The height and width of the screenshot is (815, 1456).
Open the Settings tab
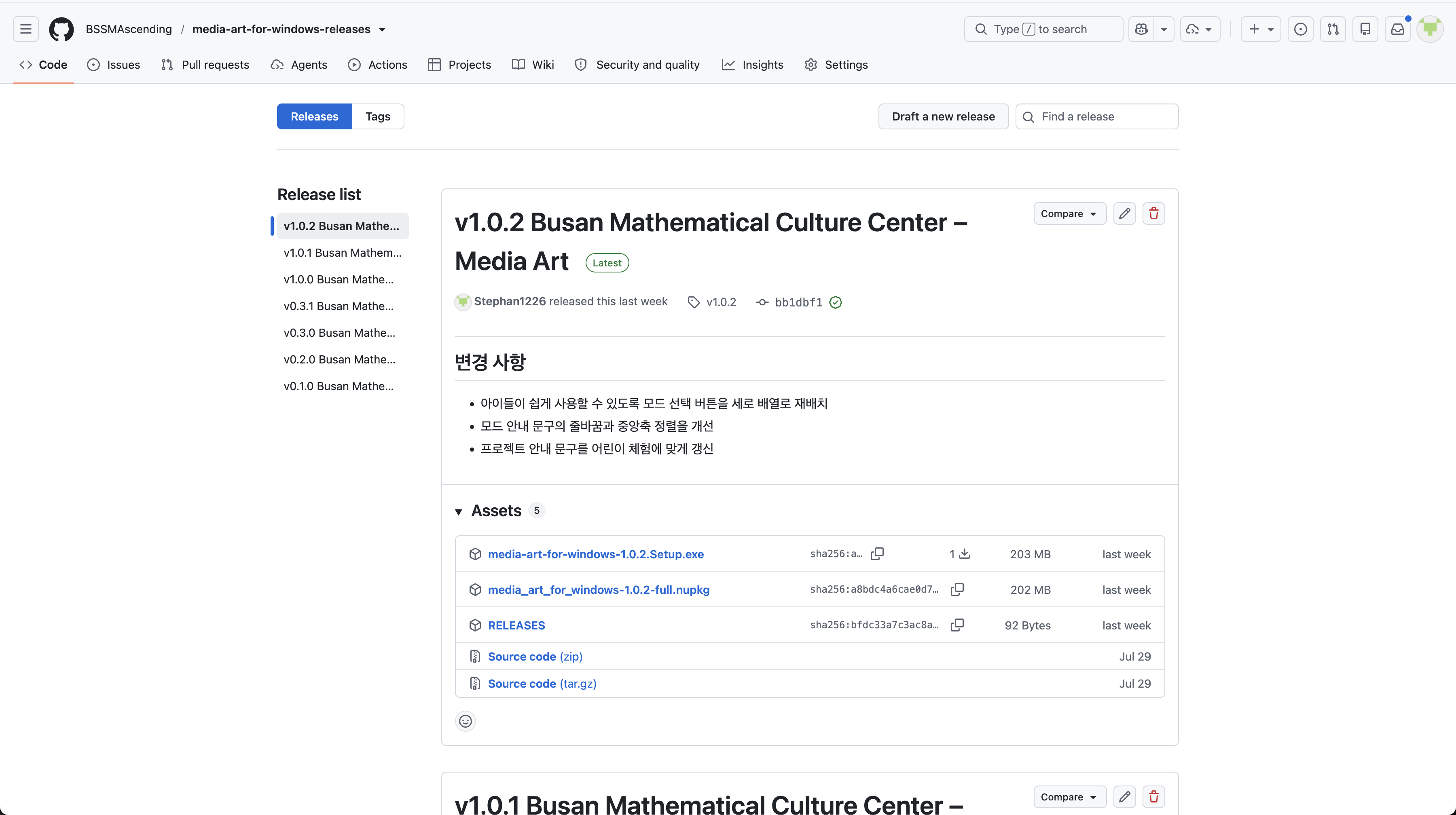tap(836, 65)
